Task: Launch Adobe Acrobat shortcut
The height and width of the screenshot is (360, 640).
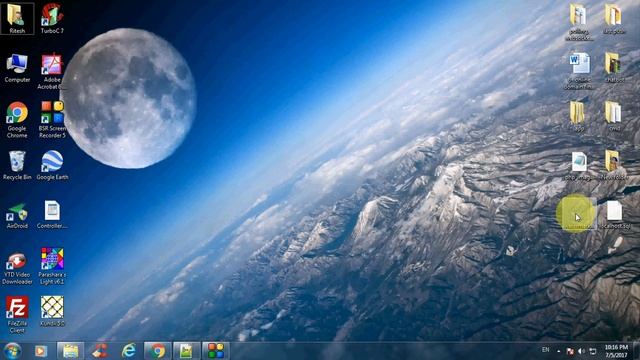Action: click(x=52, y=71)
